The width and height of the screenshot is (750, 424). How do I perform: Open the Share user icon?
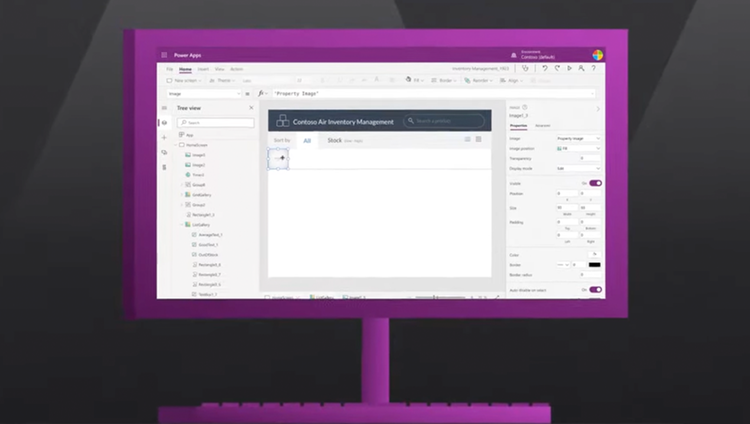click(x=581, y=68)
